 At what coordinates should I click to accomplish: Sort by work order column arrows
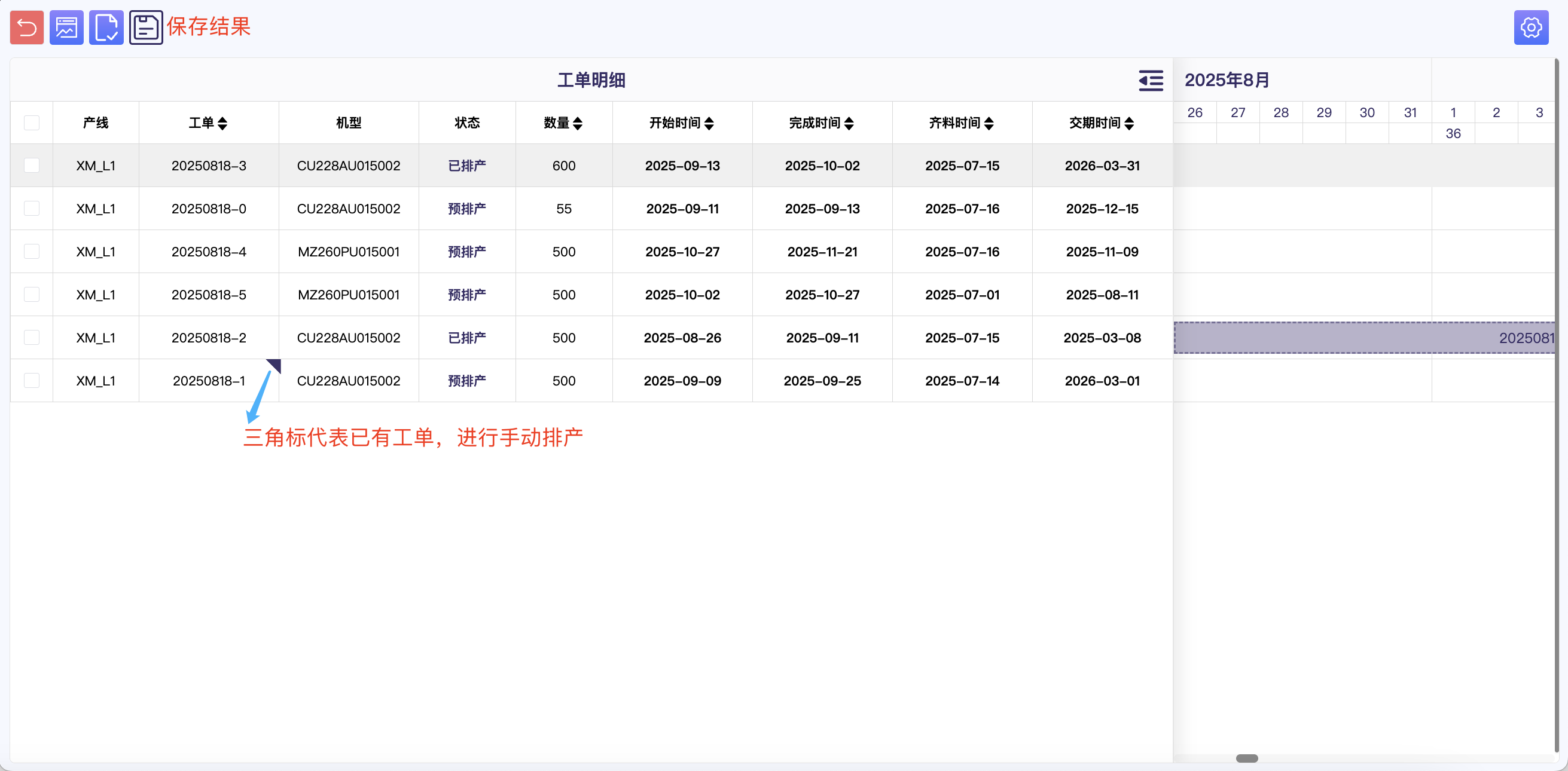[x=222, y=124]
